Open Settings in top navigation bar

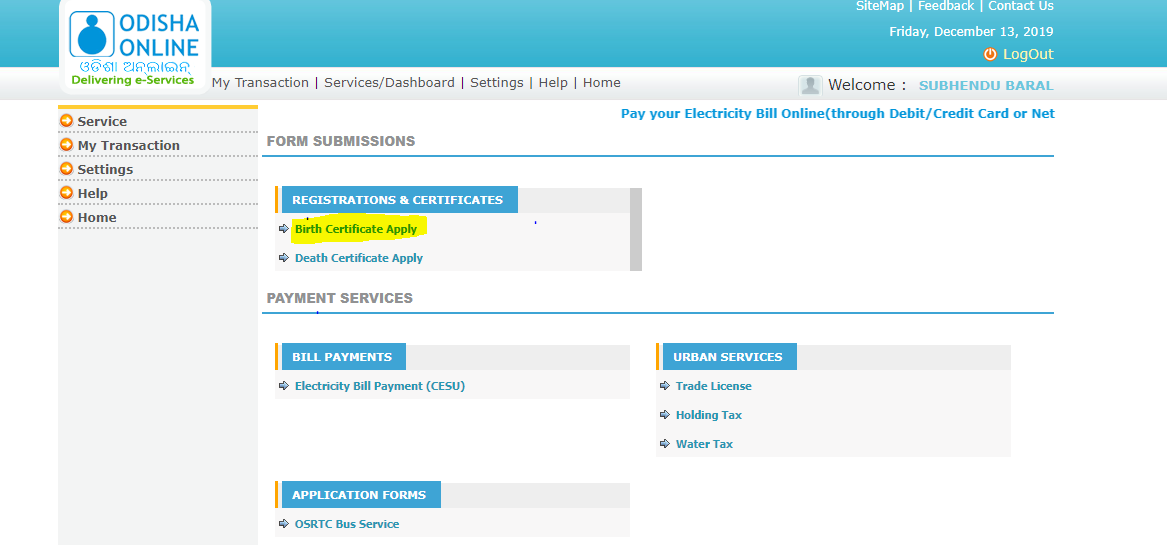(x=496, y=83)
